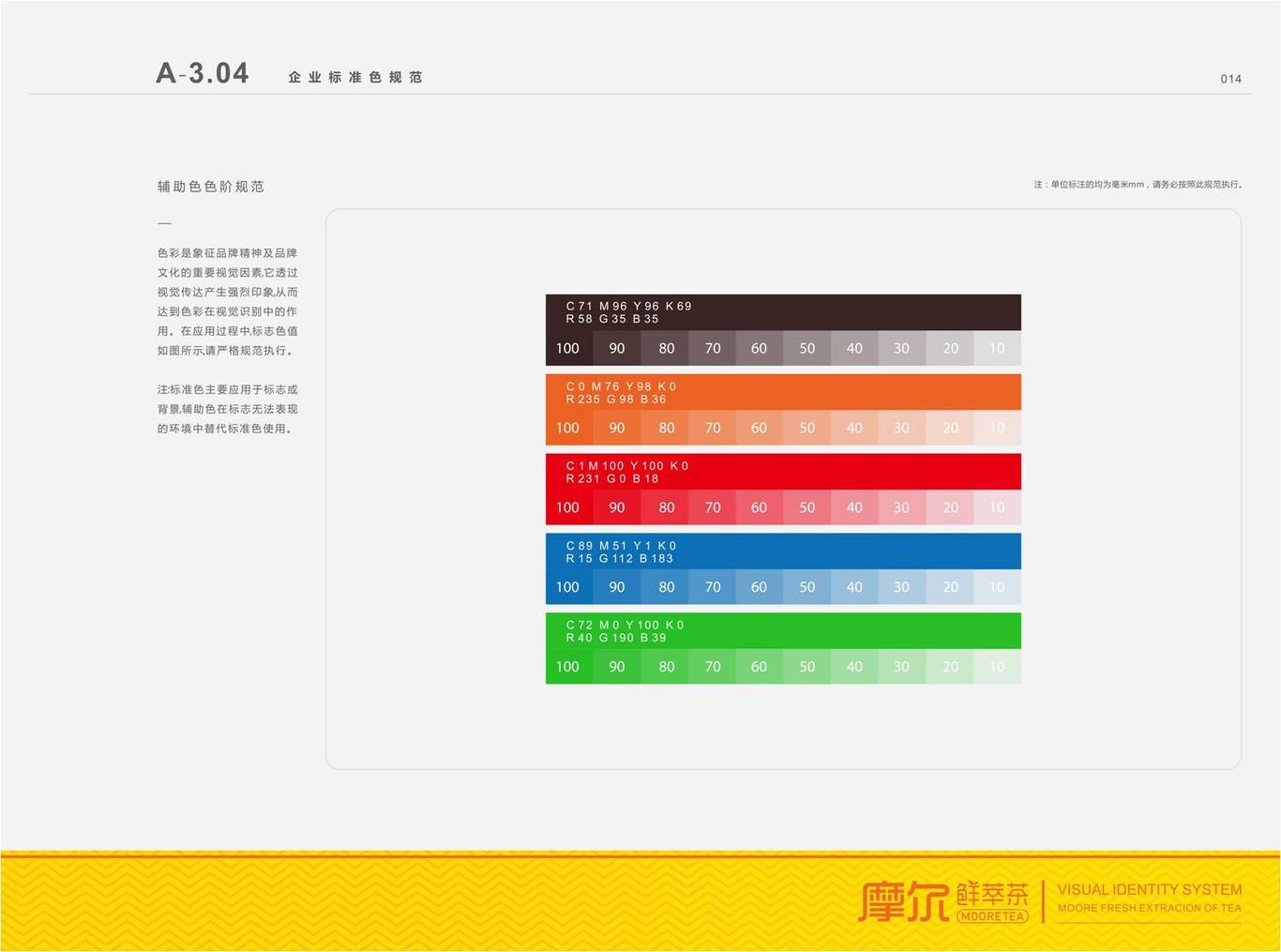The width and height of the screenshot is (1281, 952).
Task: Select the red 40 tint swatch
Action: coord(855,507)
